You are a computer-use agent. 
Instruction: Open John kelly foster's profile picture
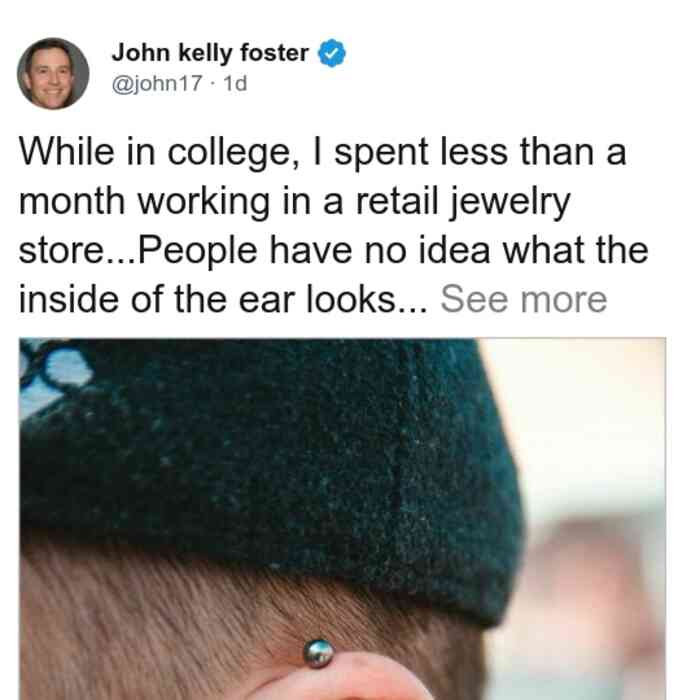tap(53, 74)
